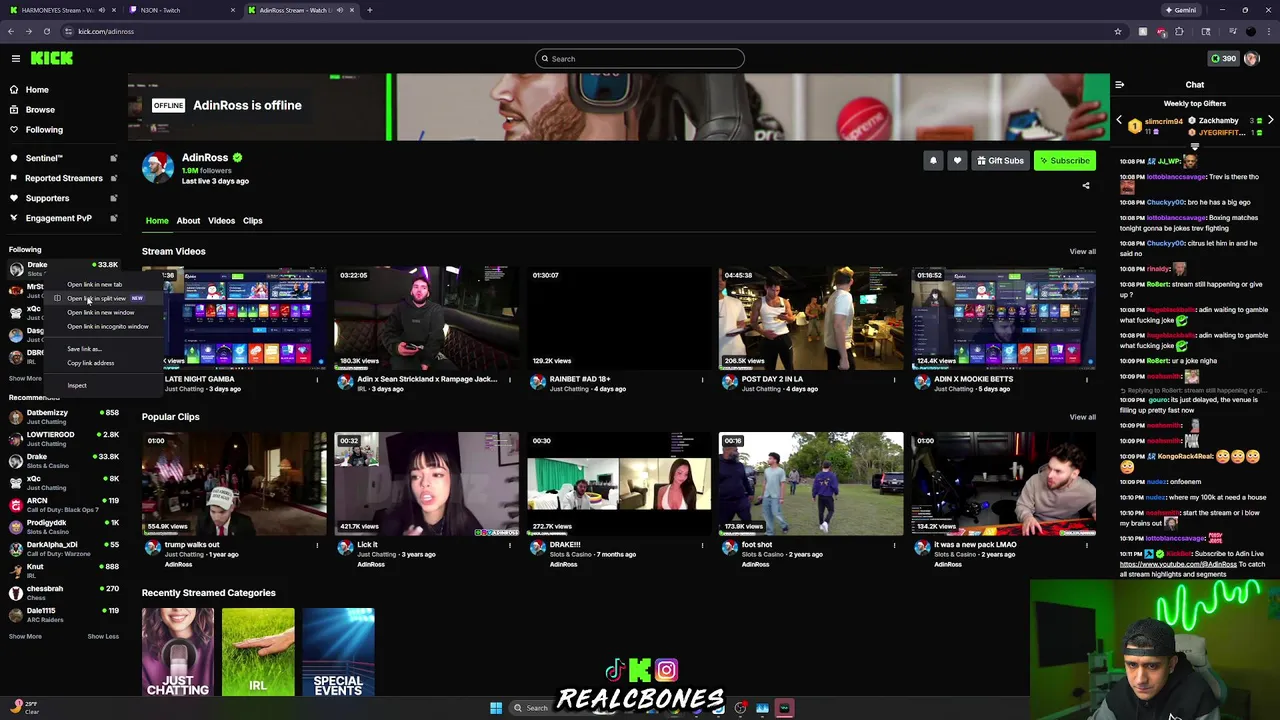1280x720 pixels.
Task: Open the Kick hamburger sidebar menu
Action: point(15,58)
